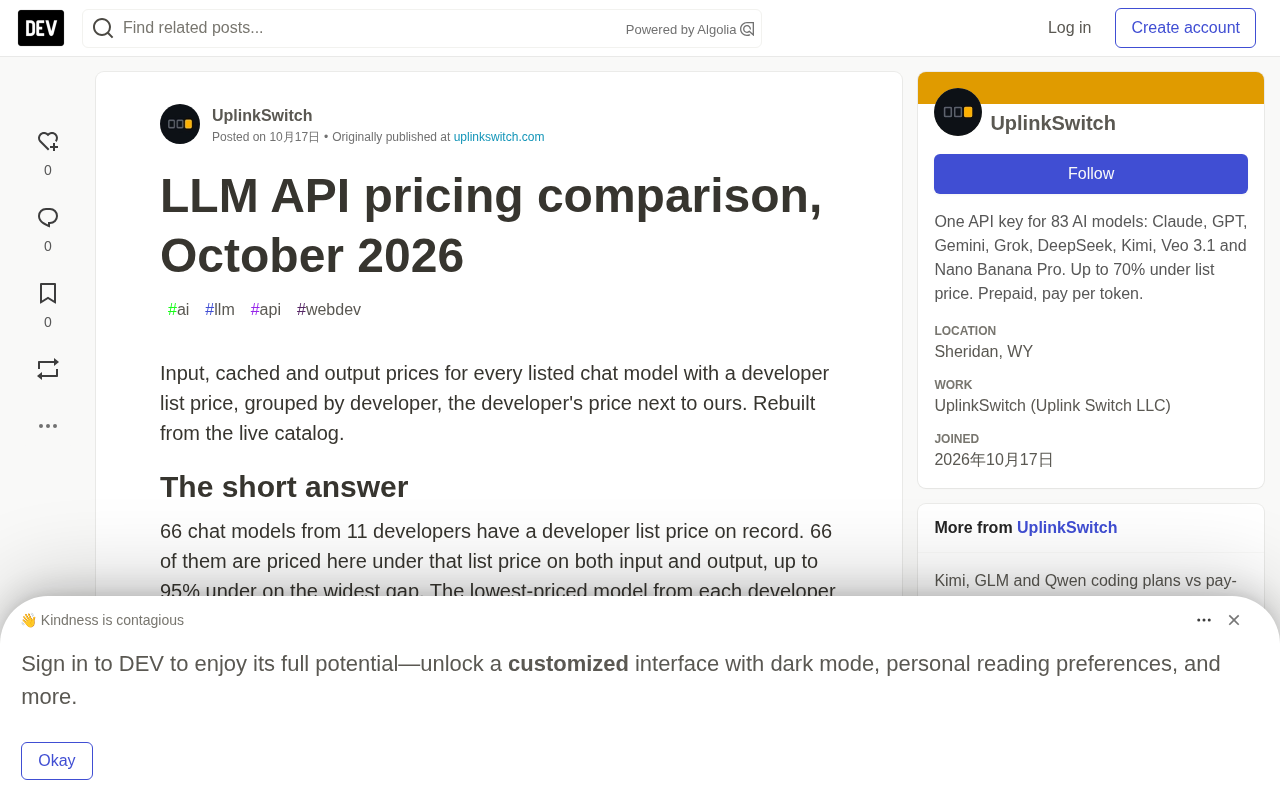
Task: Open the #llm tag
Action: point(220,310)
